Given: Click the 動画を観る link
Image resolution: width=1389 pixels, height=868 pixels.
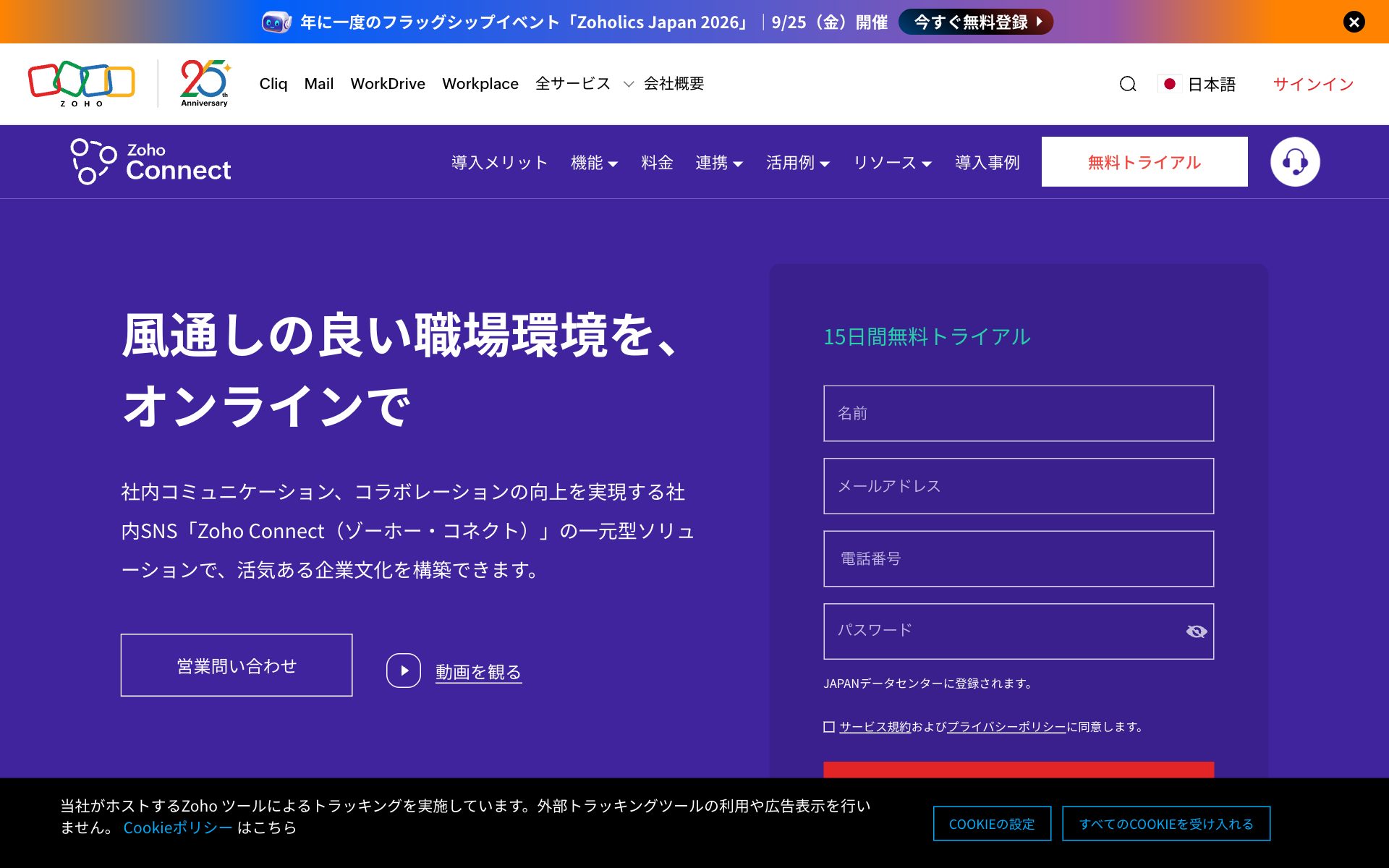Looking at the screenshot, I should pyautogui.click(x=478, y=672).
